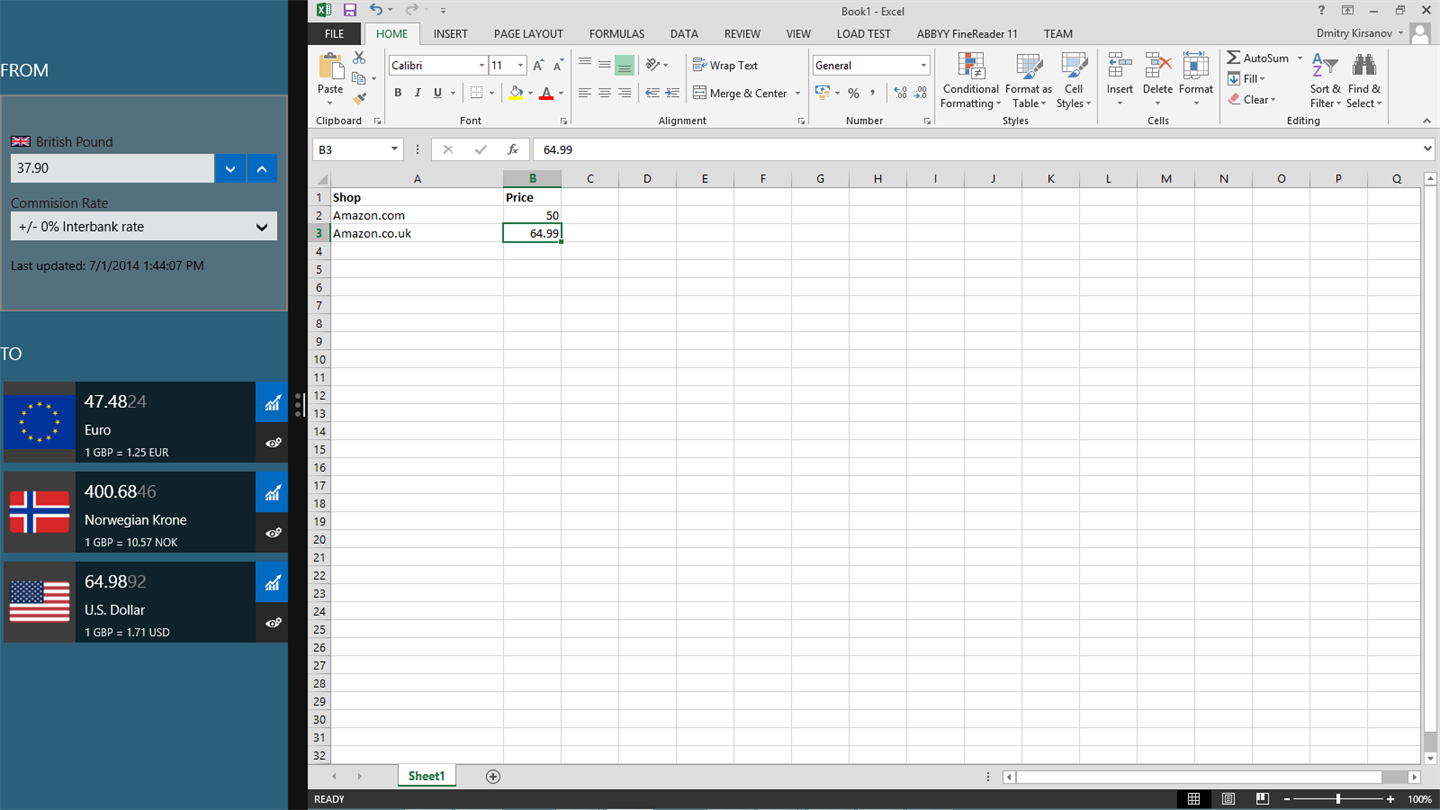Screen dimensions: 1440x810
Task: Click the Page Layout view icon in status bar
Action: click(x=1228, y=799)
